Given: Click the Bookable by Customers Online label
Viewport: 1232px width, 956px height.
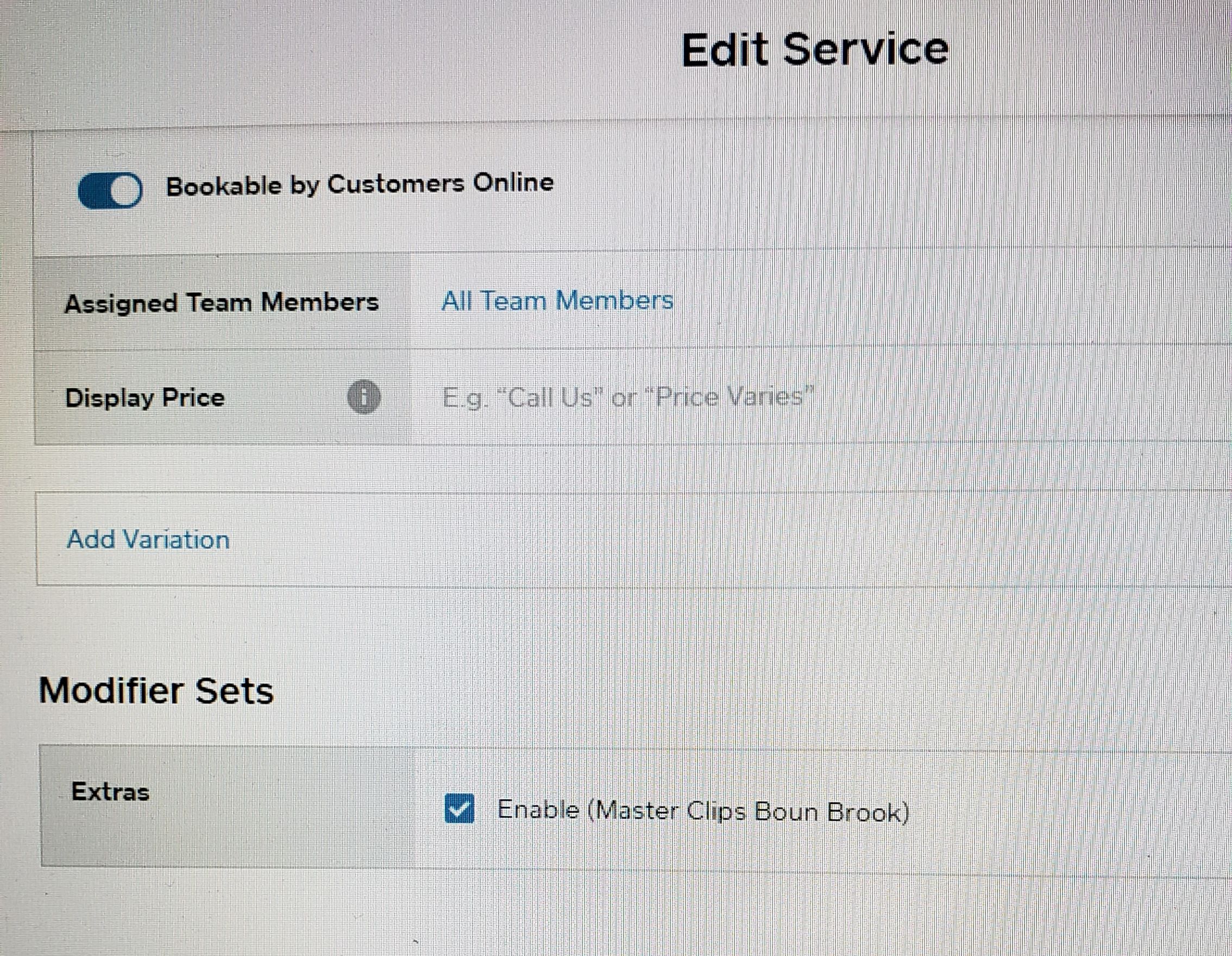Looking at the screenshot, I should click(360, 185).
